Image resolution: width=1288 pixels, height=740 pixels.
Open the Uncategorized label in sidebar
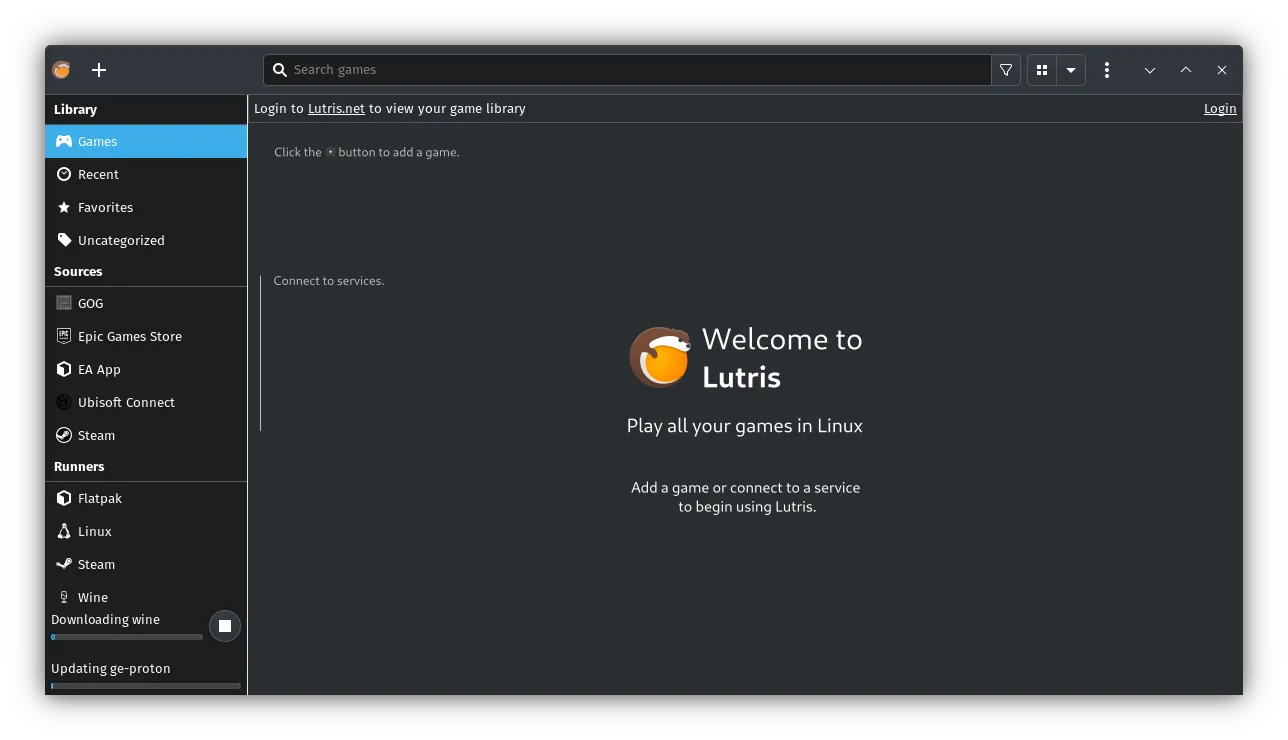(x=121, y=240)
